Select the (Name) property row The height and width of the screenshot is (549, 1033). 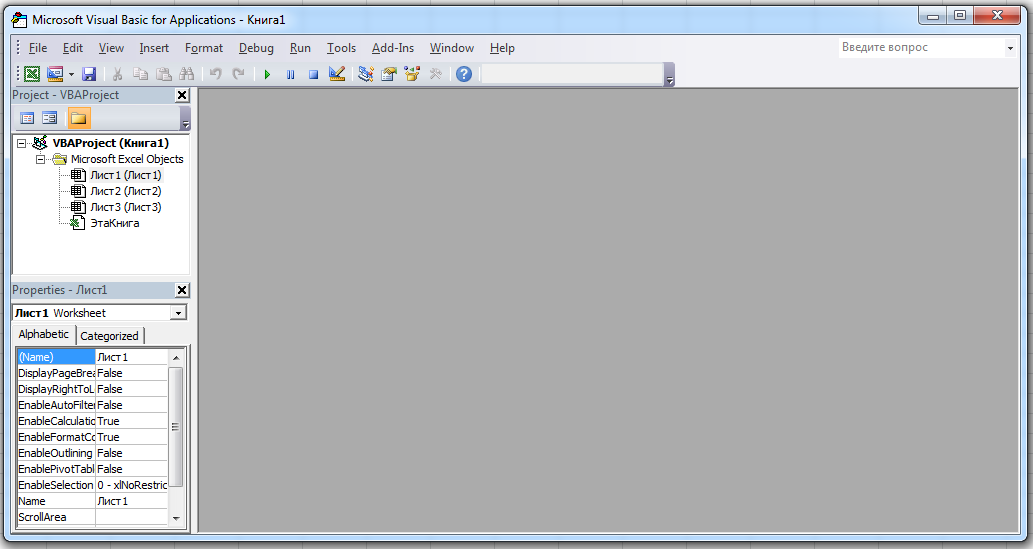[x=92, y=357]
